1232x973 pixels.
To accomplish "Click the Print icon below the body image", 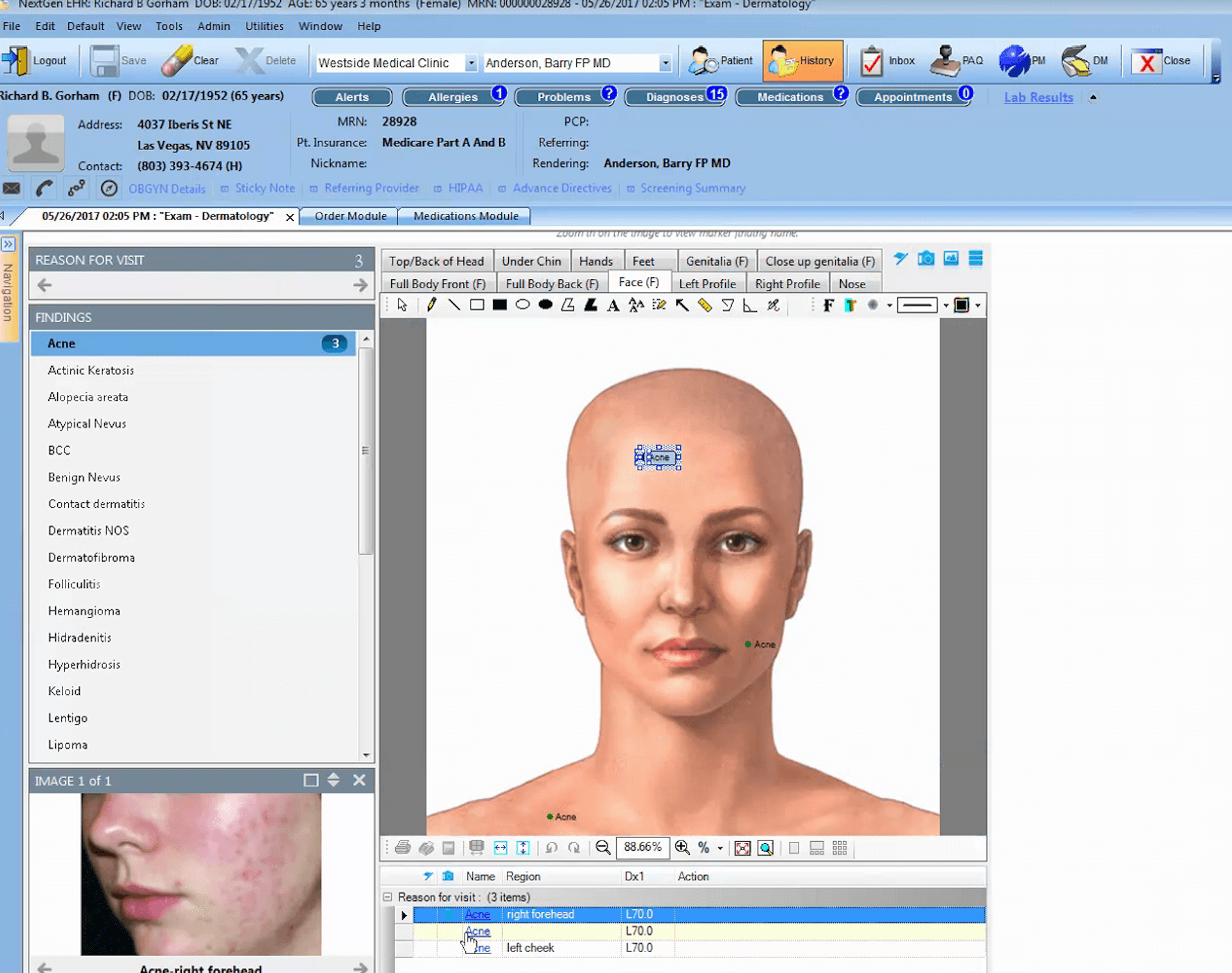I will 403,848.
